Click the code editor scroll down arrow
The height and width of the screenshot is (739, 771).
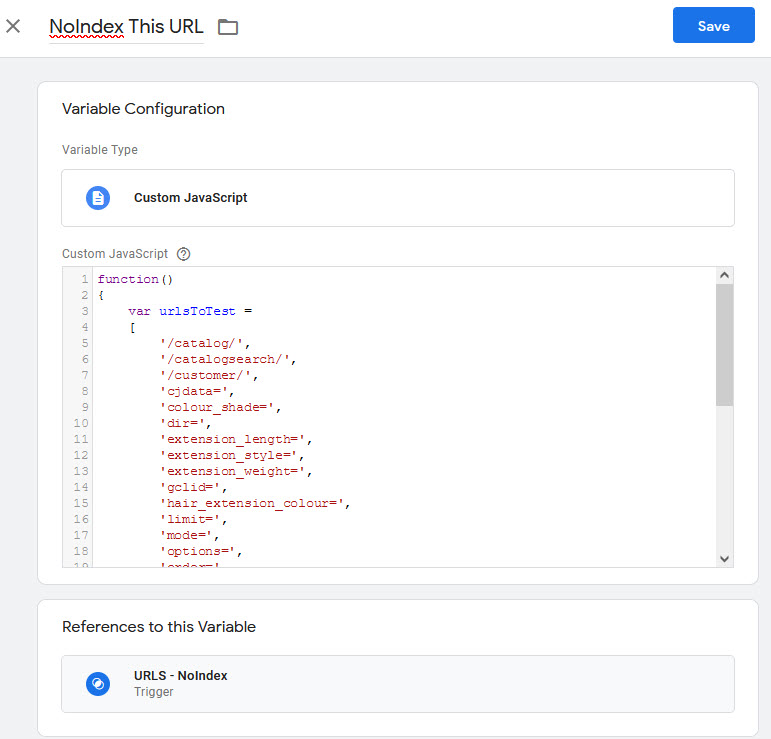[725, 559]
